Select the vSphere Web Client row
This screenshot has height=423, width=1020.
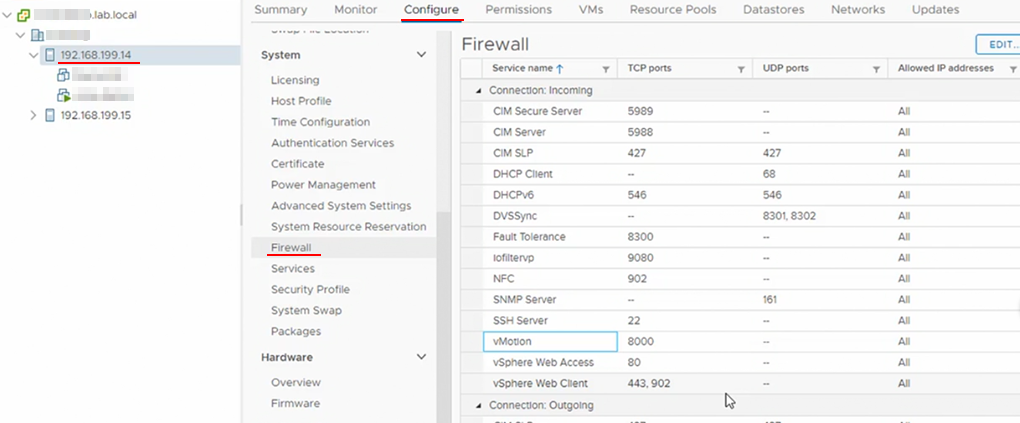740,383
